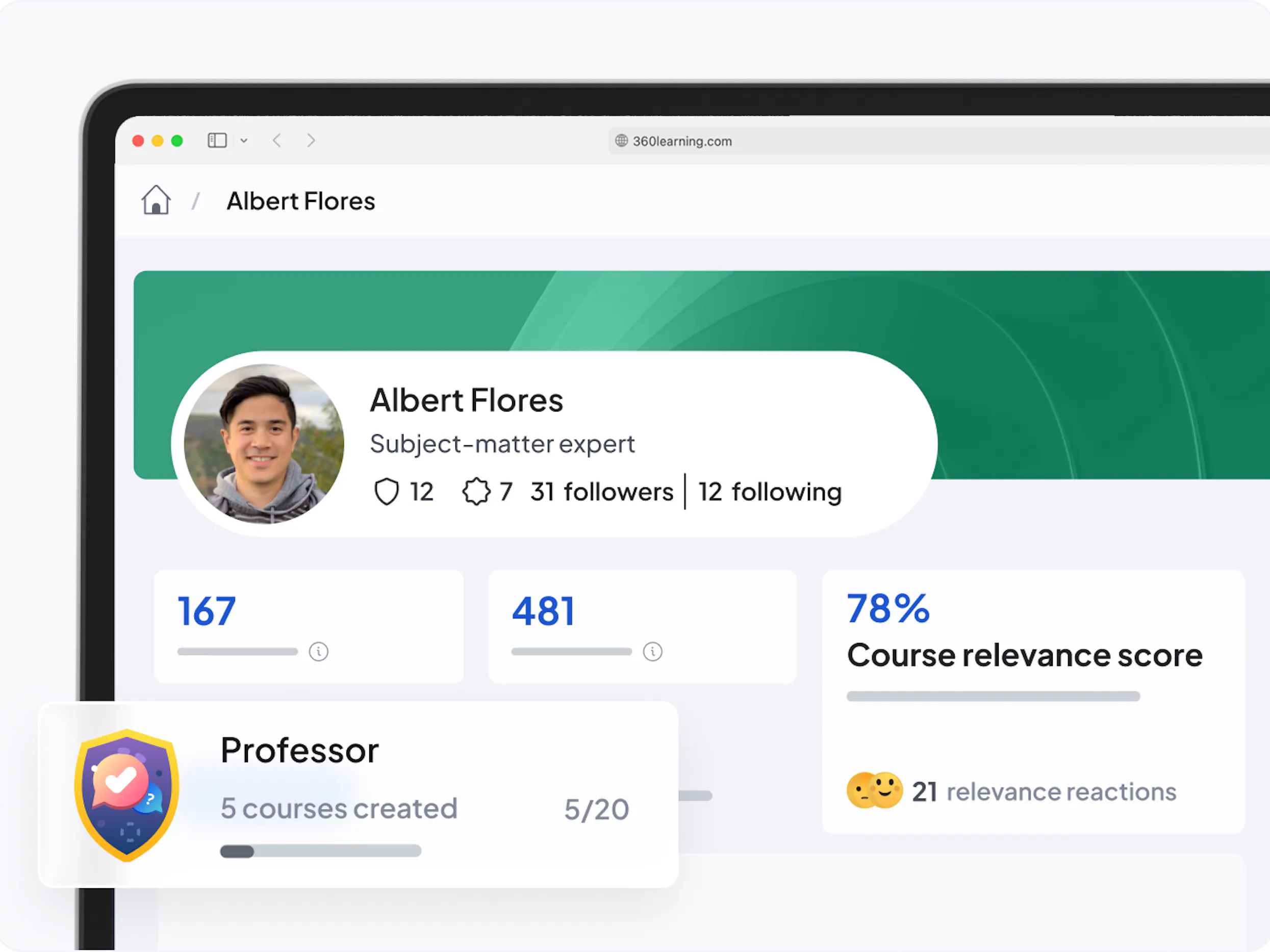Image resolution: width=1270 pixels, height=952 pixels.
Task: Navigate back in the browser
Action: click(x=277, y=141)
